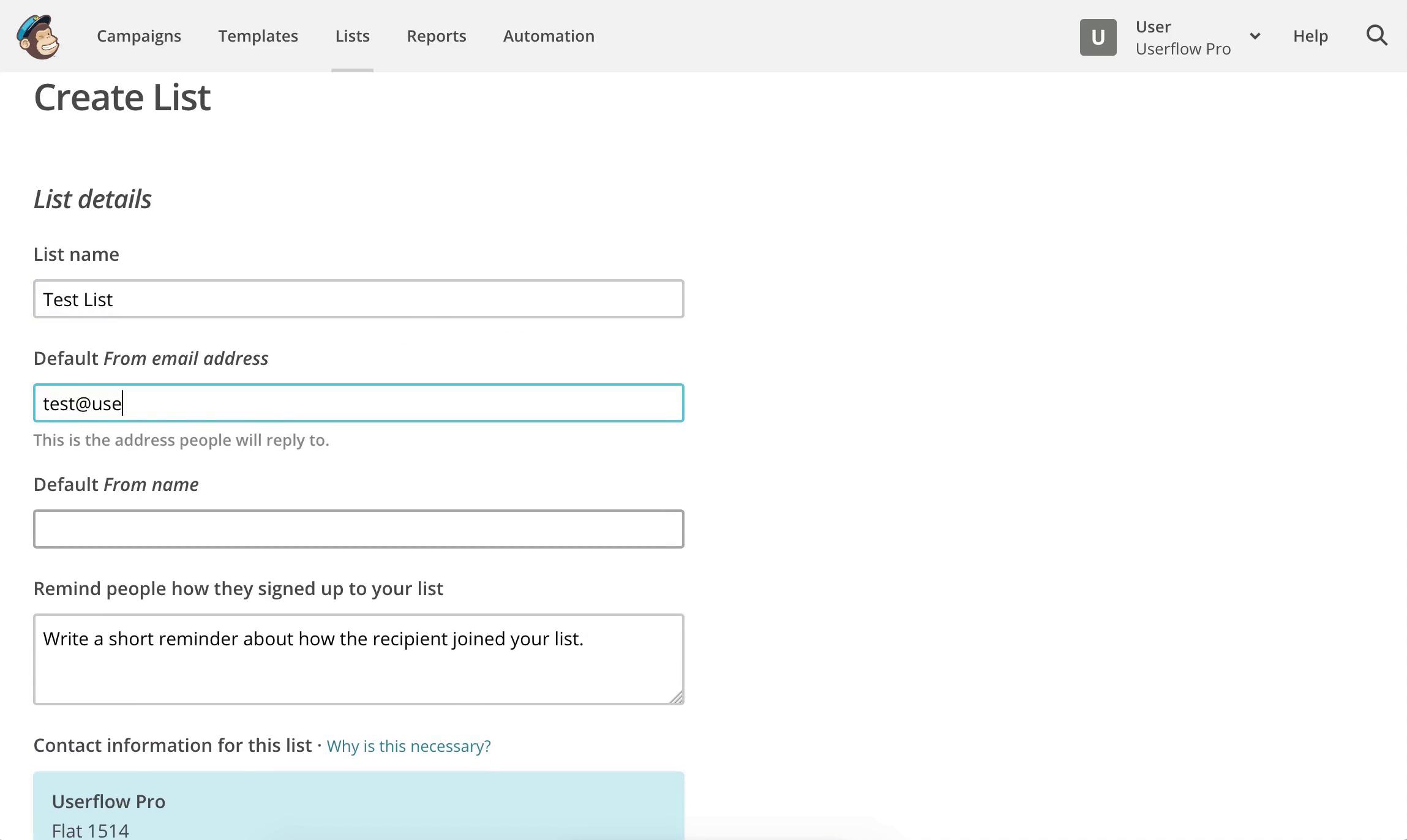Click the Default From name input field

click(358, 529)
